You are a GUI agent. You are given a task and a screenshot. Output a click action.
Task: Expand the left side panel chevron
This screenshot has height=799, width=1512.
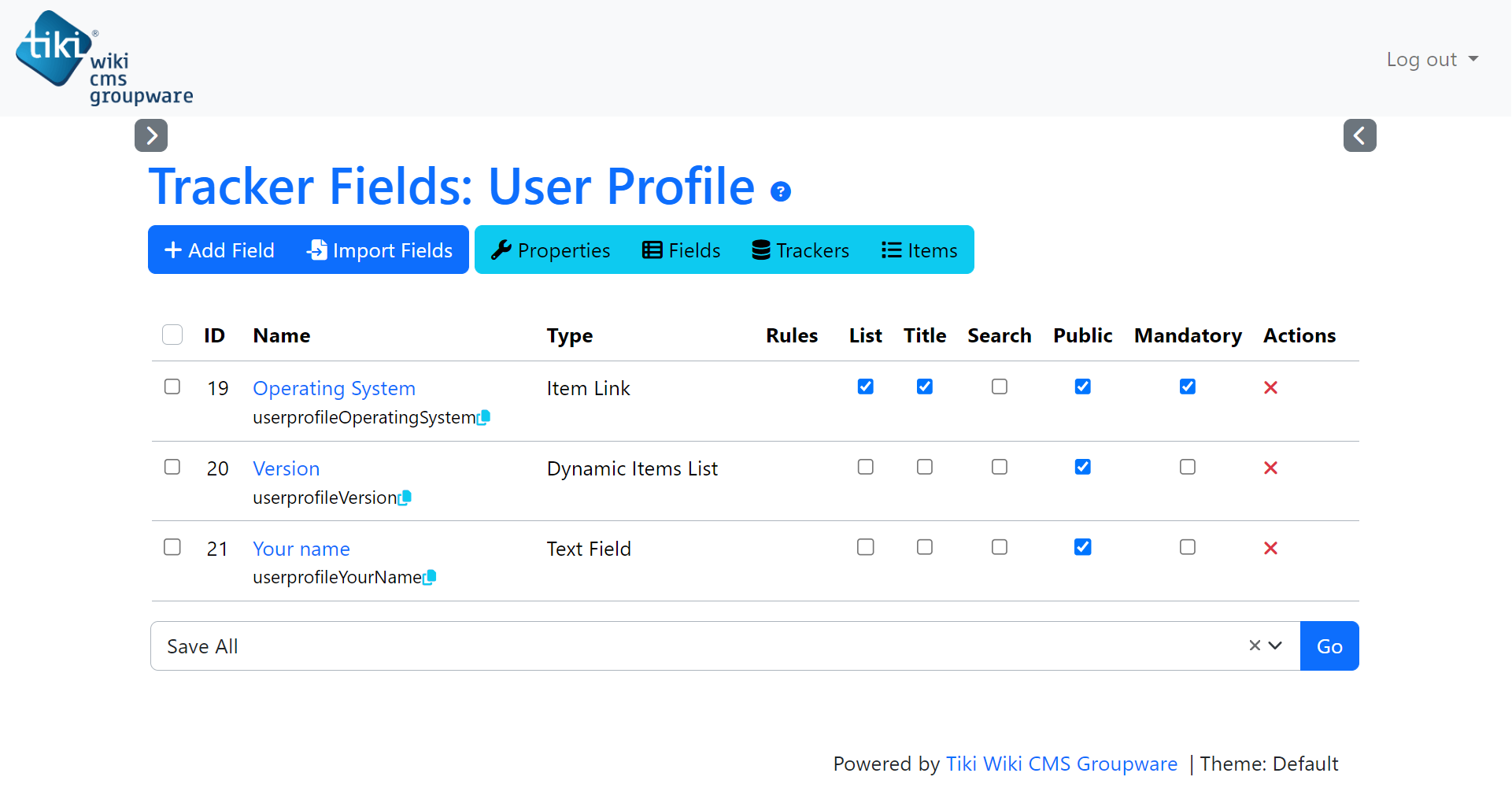tap(151, 135)
